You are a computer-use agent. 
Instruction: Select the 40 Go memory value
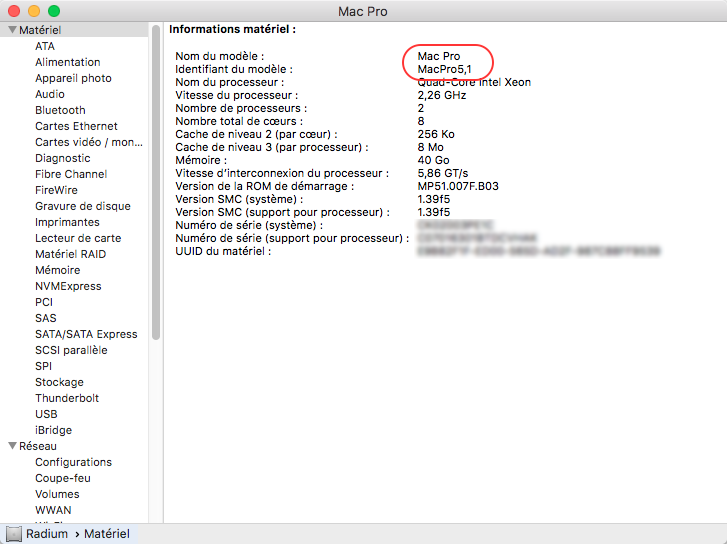pos(433,160)
